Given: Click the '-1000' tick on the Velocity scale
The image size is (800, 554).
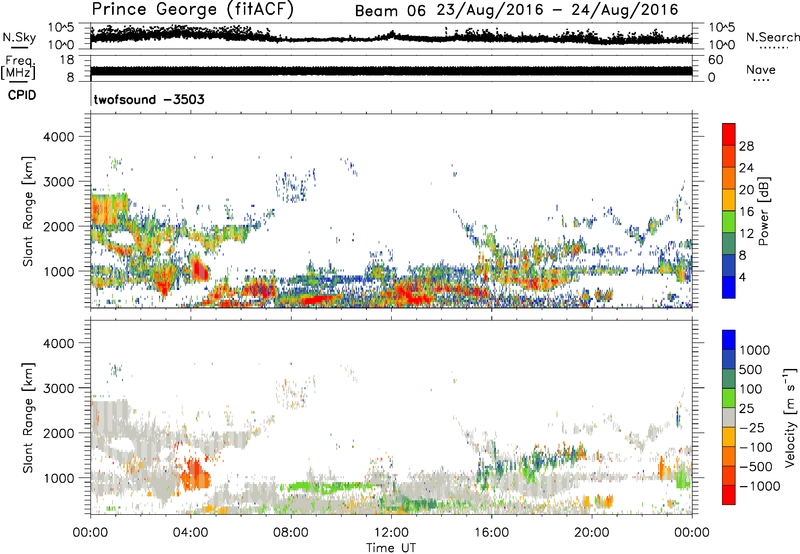Looking at the screenshot, I should [759, 486].
